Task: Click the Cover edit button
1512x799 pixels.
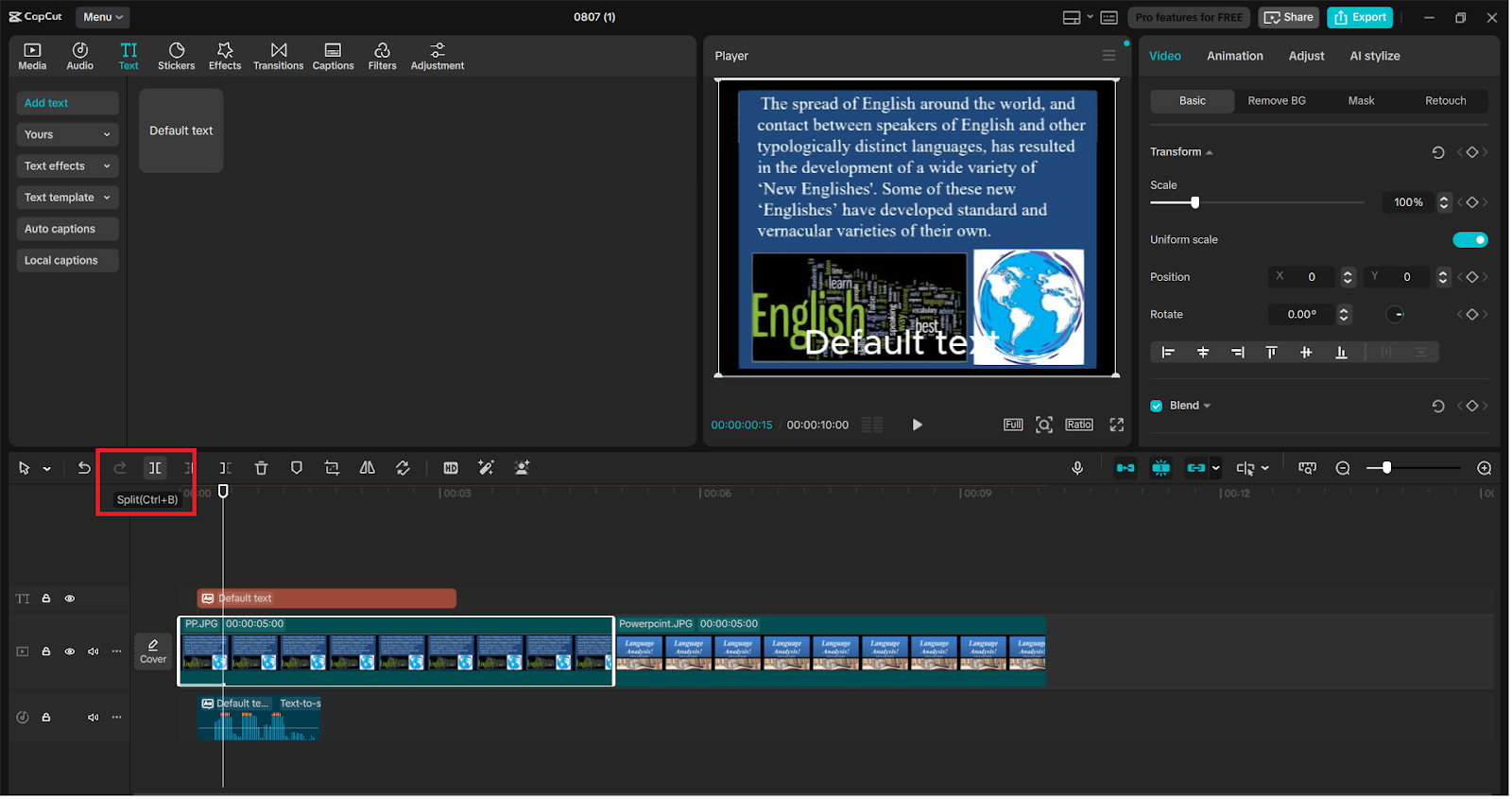Action: pyautogui.click(x=153, y=651)
